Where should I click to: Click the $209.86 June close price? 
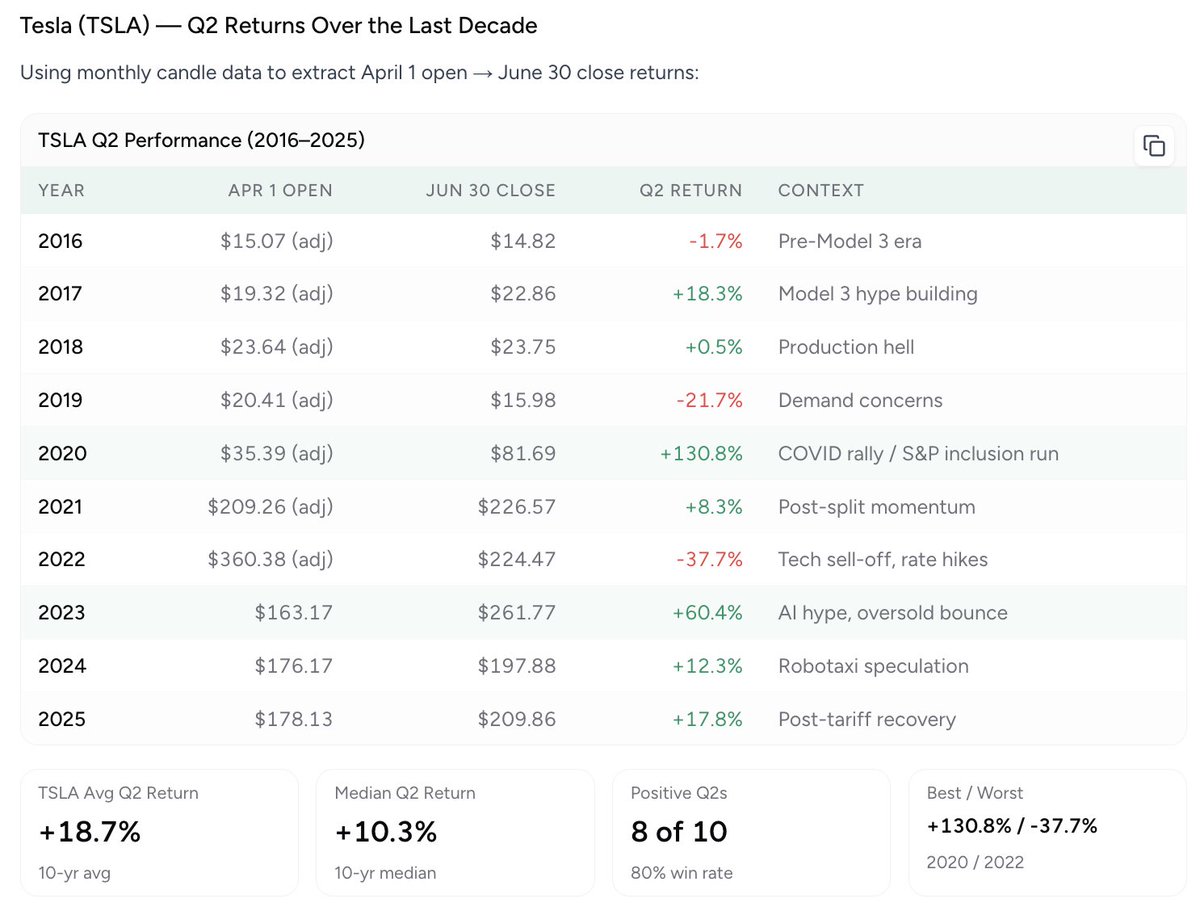point(516,719)
